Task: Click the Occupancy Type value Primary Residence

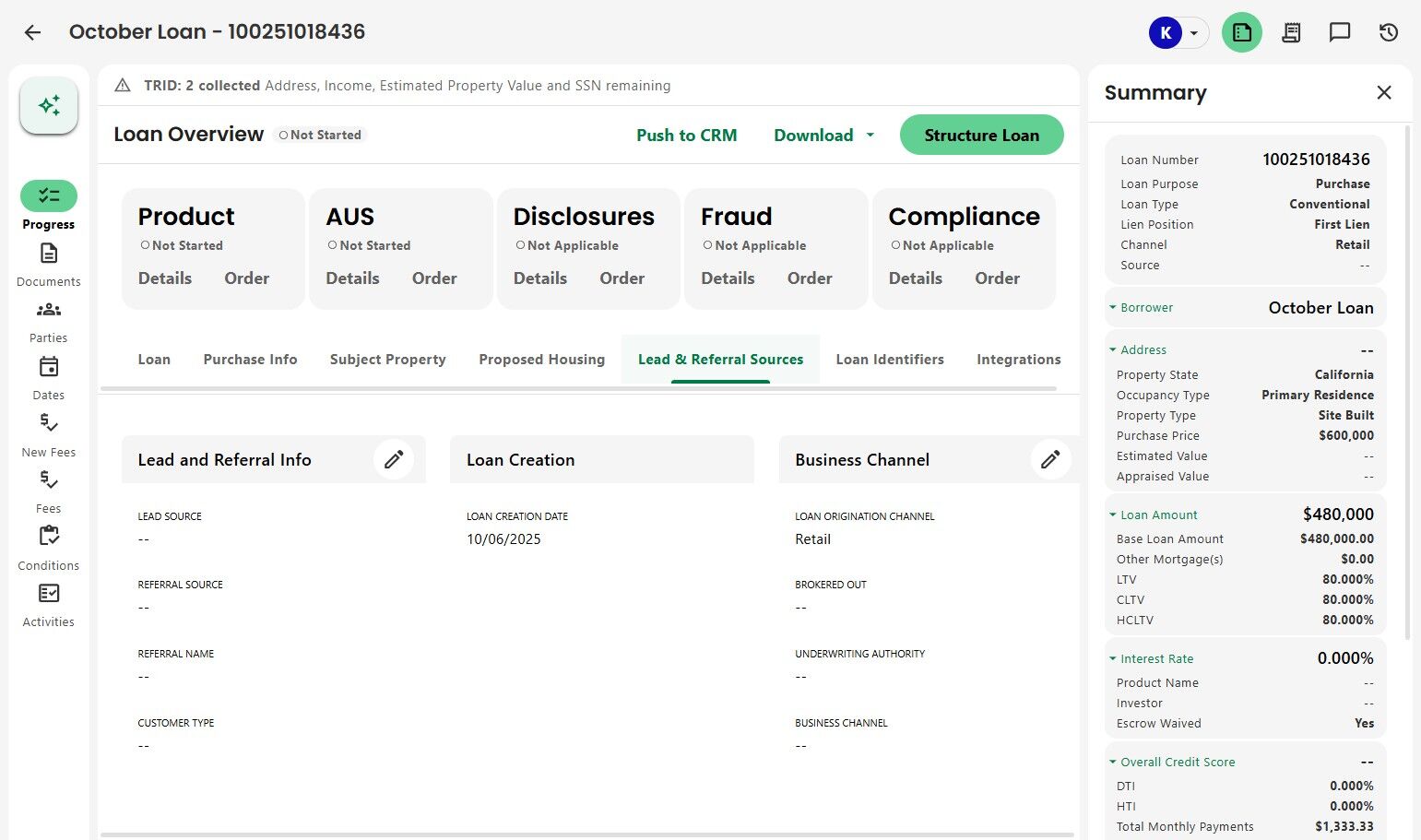Action: tap(1318, 396)
